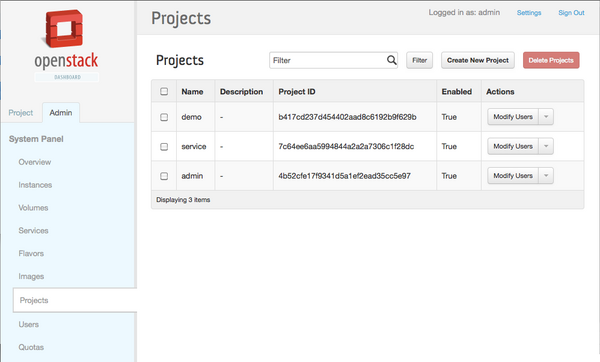
Task: Check the admin project checkbox
Action: 164,176
